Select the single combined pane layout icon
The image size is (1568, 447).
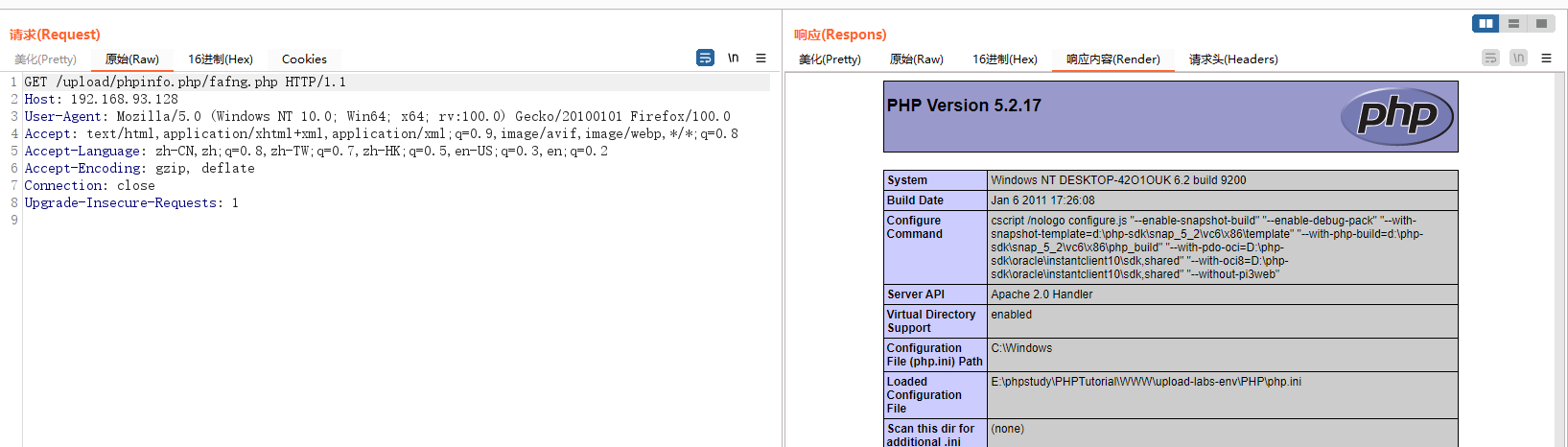(x=1541, y=23)
